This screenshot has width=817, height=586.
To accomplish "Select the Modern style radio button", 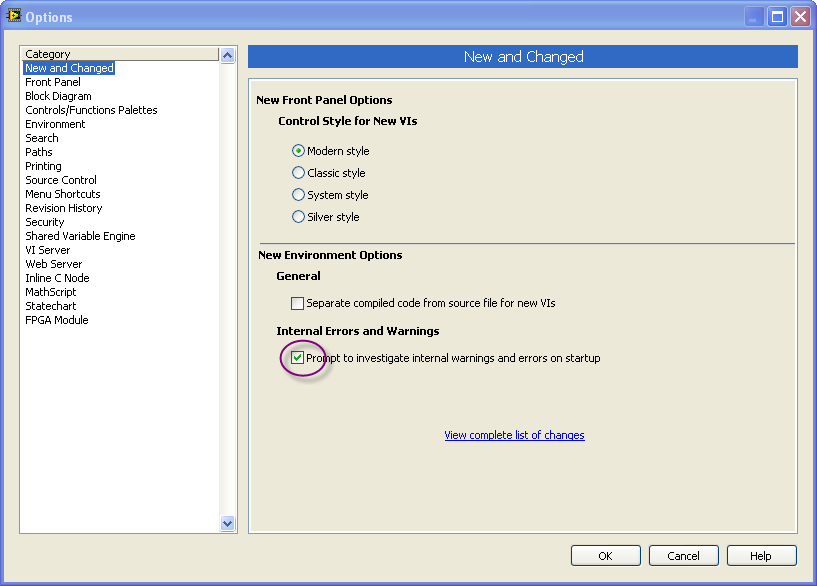I will coord(298,151).
